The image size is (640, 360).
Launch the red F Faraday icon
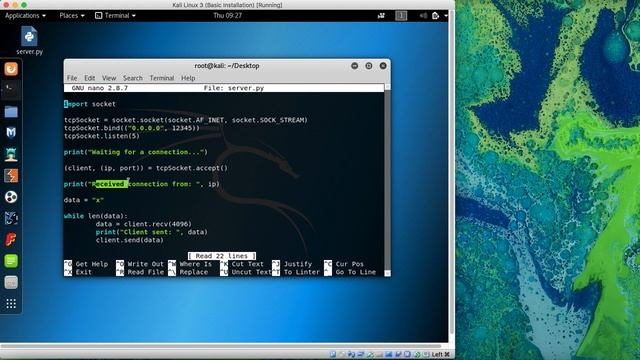[x=11, y=240]
